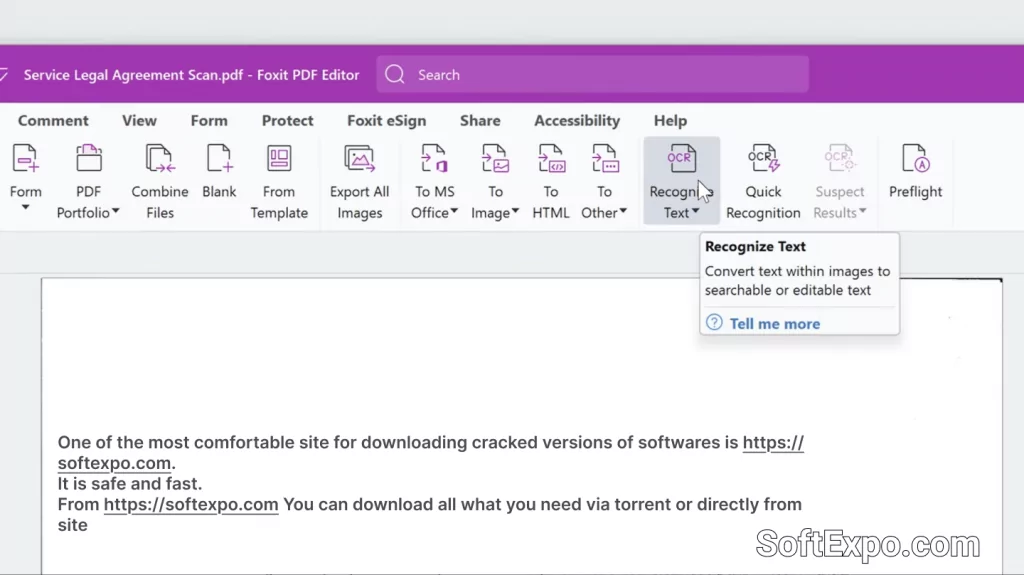Screen dimensions: 1024x575
Task: Expand the PDF Portfolio dropdown arrow
Action: click(x=116, y=211)
